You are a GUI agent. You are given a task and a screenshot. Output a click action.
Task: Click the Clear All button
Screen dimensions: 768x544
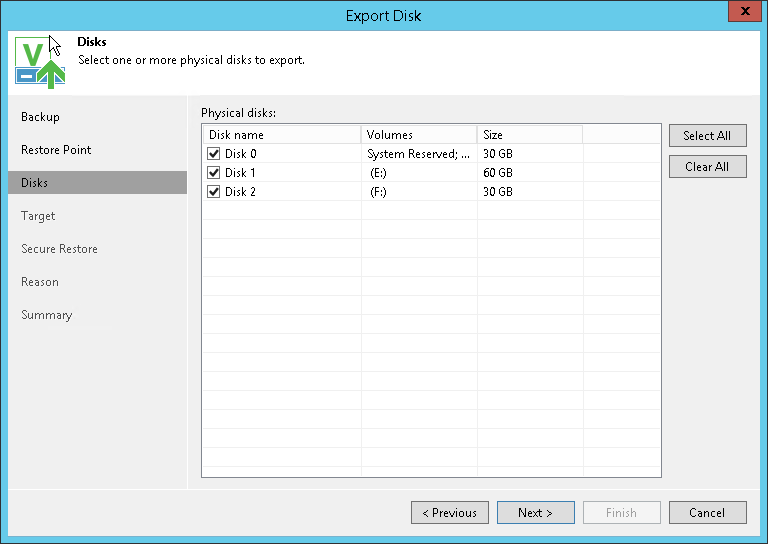click(x=708, y=167)
